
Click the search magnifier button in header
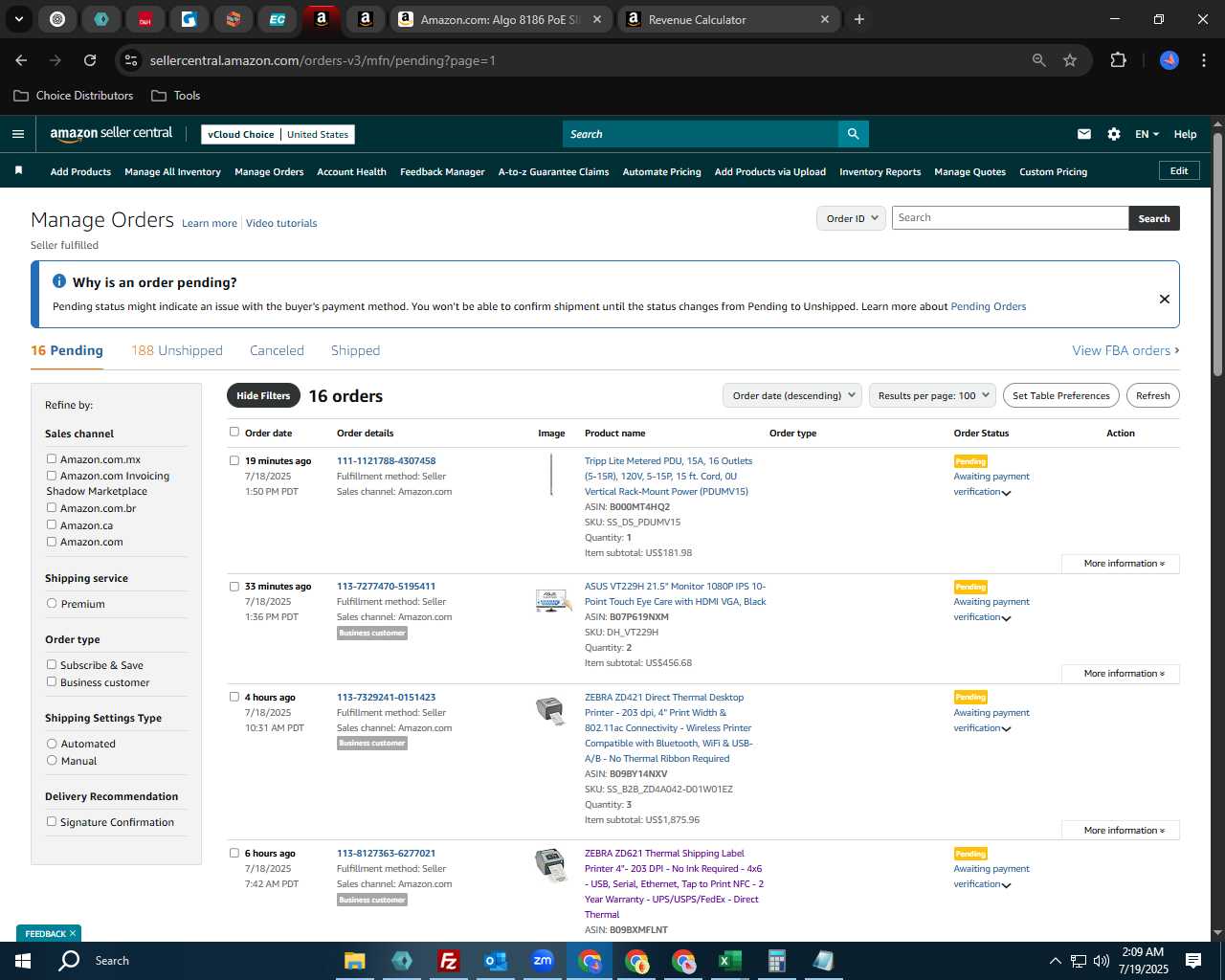(x=853, y=134)
